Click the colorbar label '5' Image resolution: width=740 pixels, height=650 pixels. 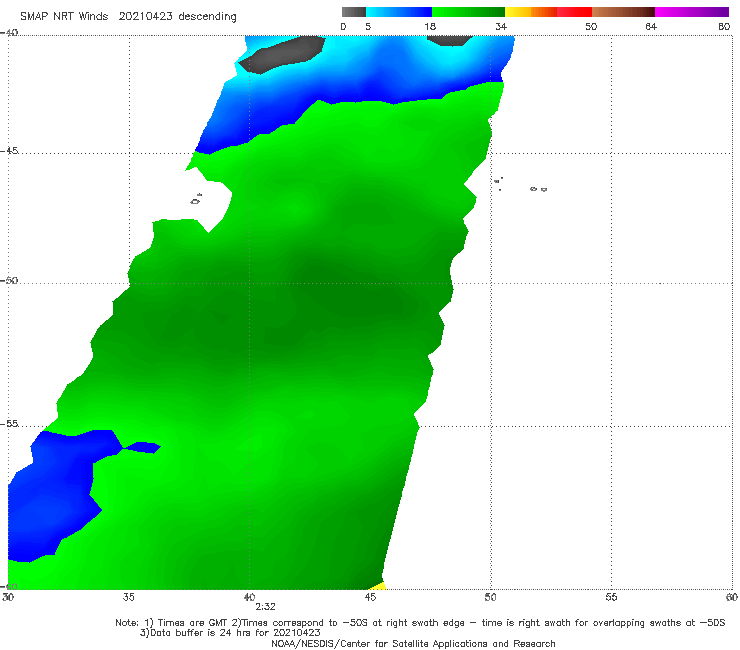click(368, 27)
